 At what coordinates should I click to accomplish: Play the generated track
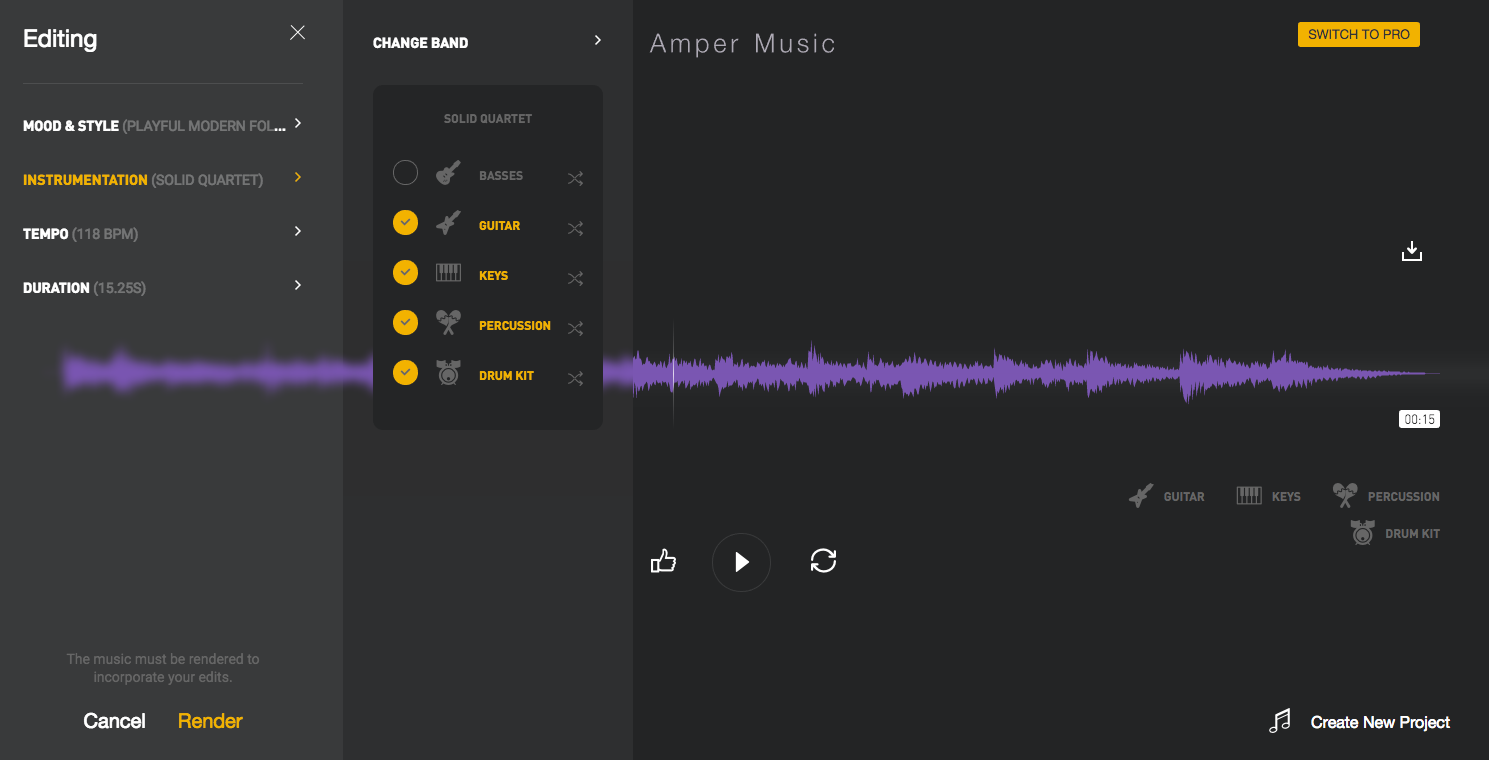[x=741, y=562]
